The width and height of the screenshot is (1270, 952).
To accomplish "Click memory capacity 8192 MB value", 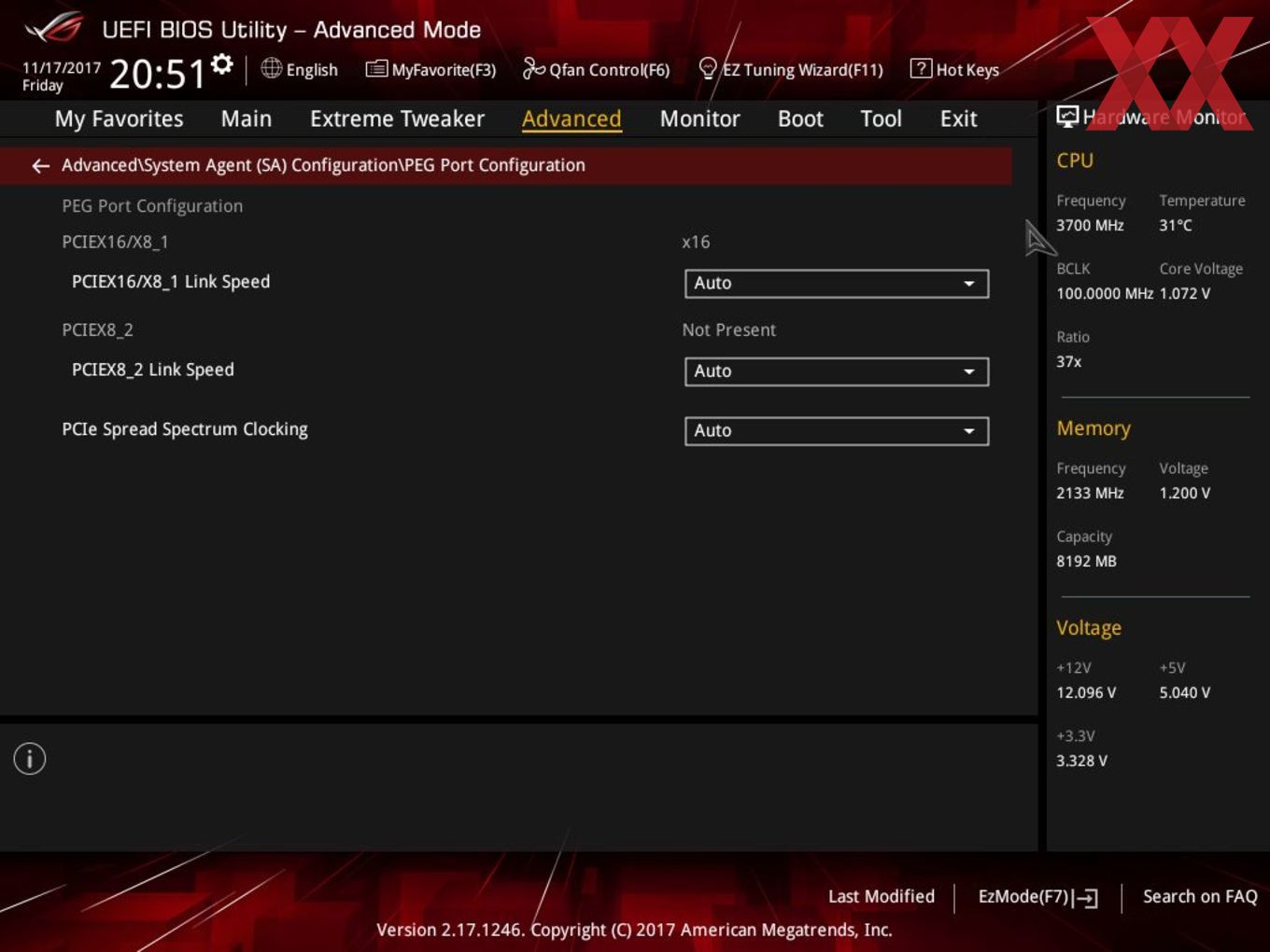I will pos(1086,561).
